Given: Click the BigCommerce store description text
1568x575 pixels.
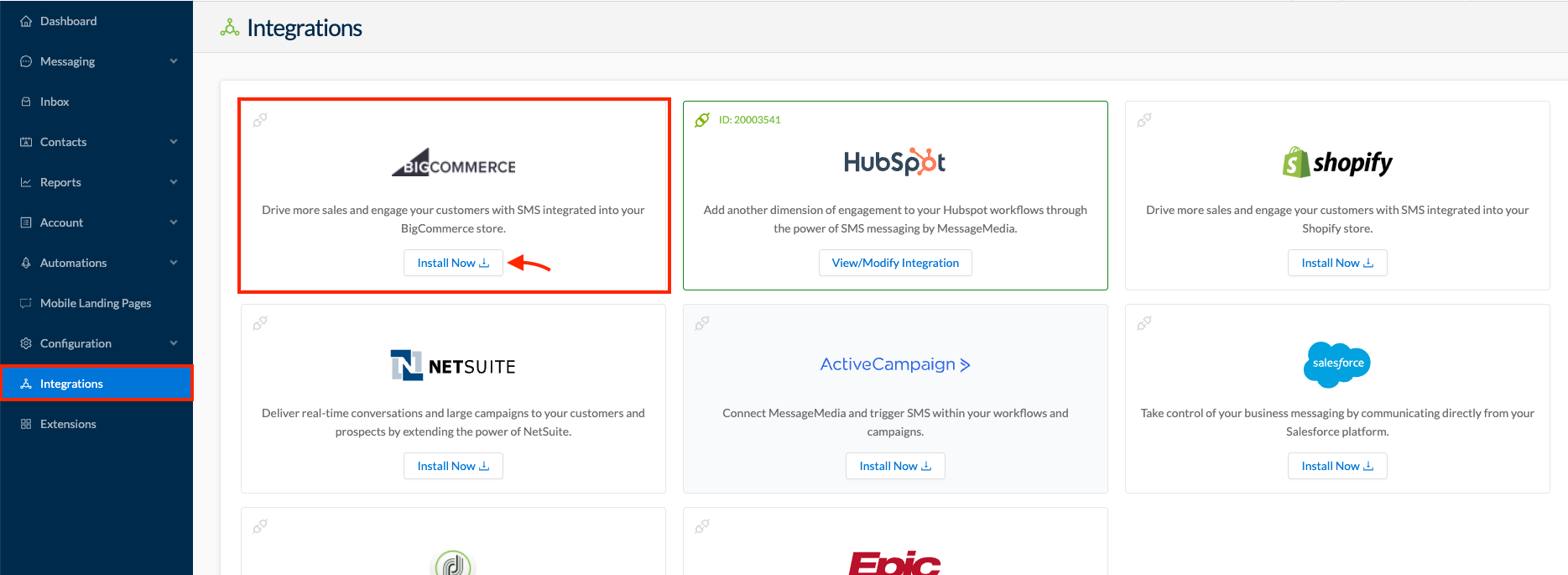Looking at the screenshot, I should [453, 219].
